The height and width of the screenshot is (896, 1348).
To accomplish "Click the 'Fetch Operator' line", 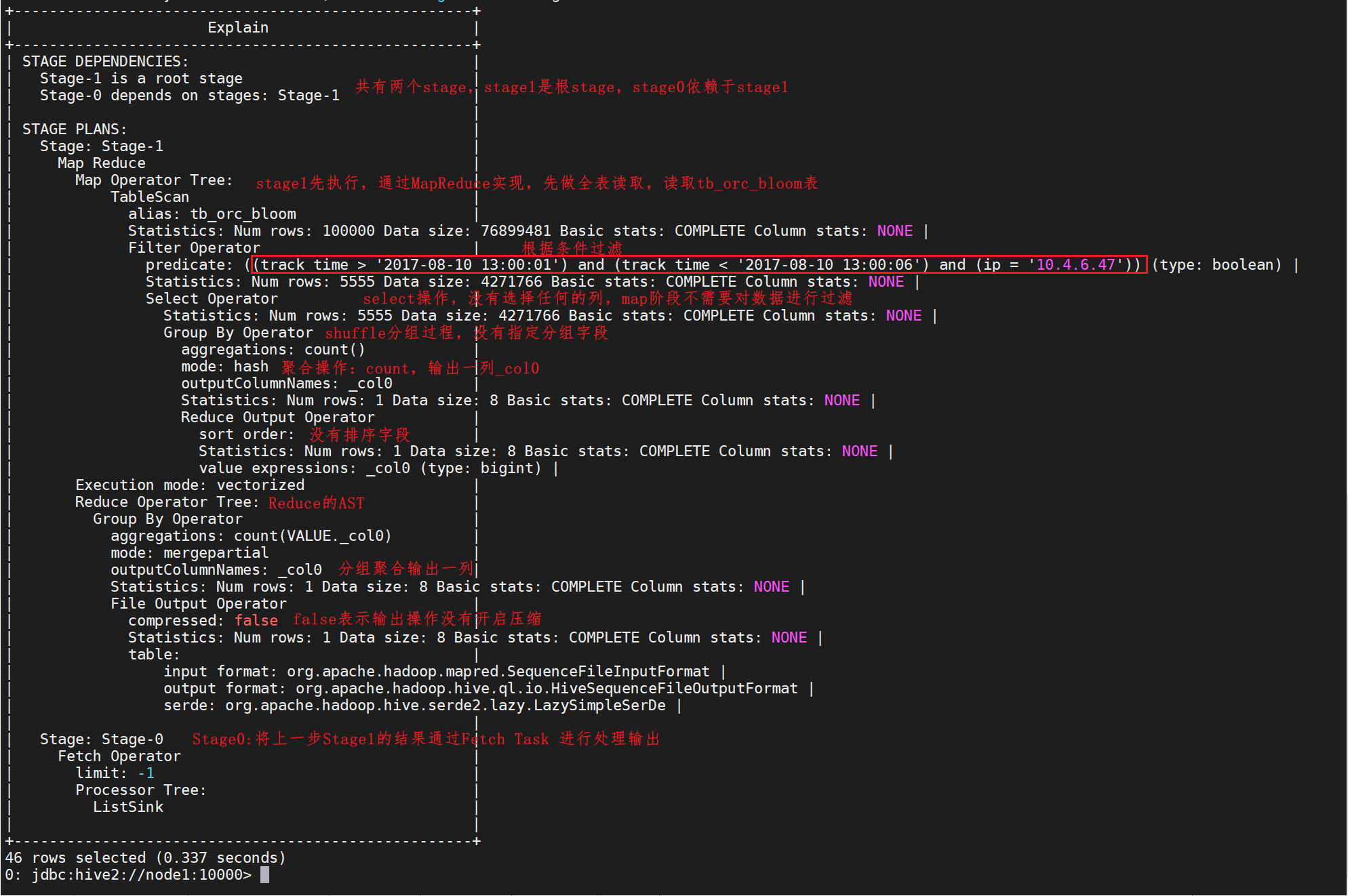I will [x=119, y=756].
